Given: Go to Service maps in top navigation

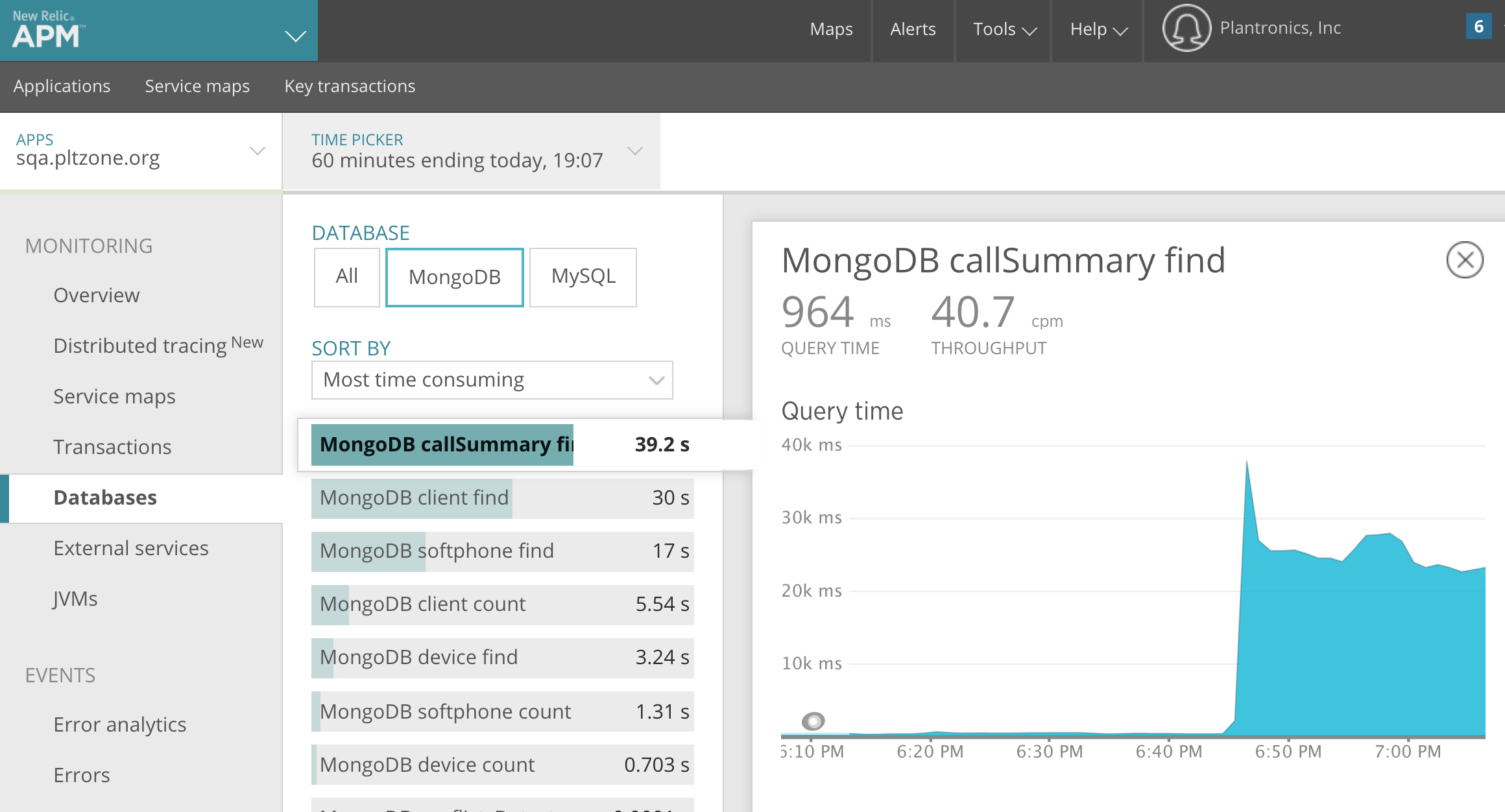Looking at the screenshot, I should pos(197,86).
